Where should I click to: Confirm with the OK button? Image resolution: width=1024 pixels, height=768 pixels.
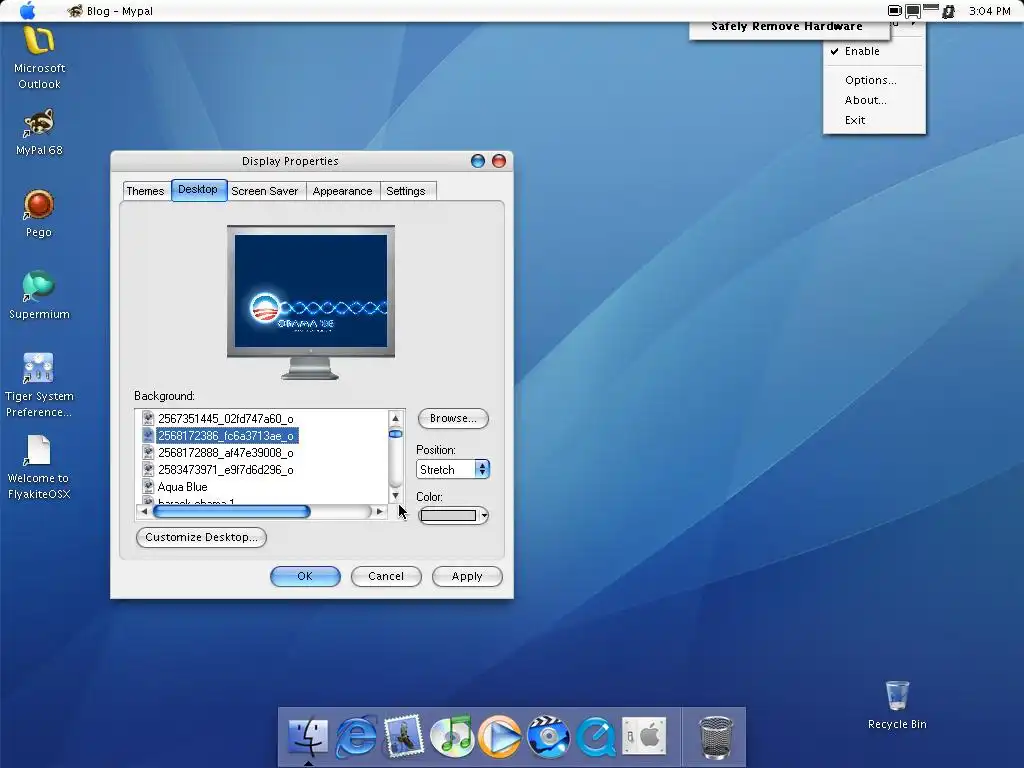(305, 576)
